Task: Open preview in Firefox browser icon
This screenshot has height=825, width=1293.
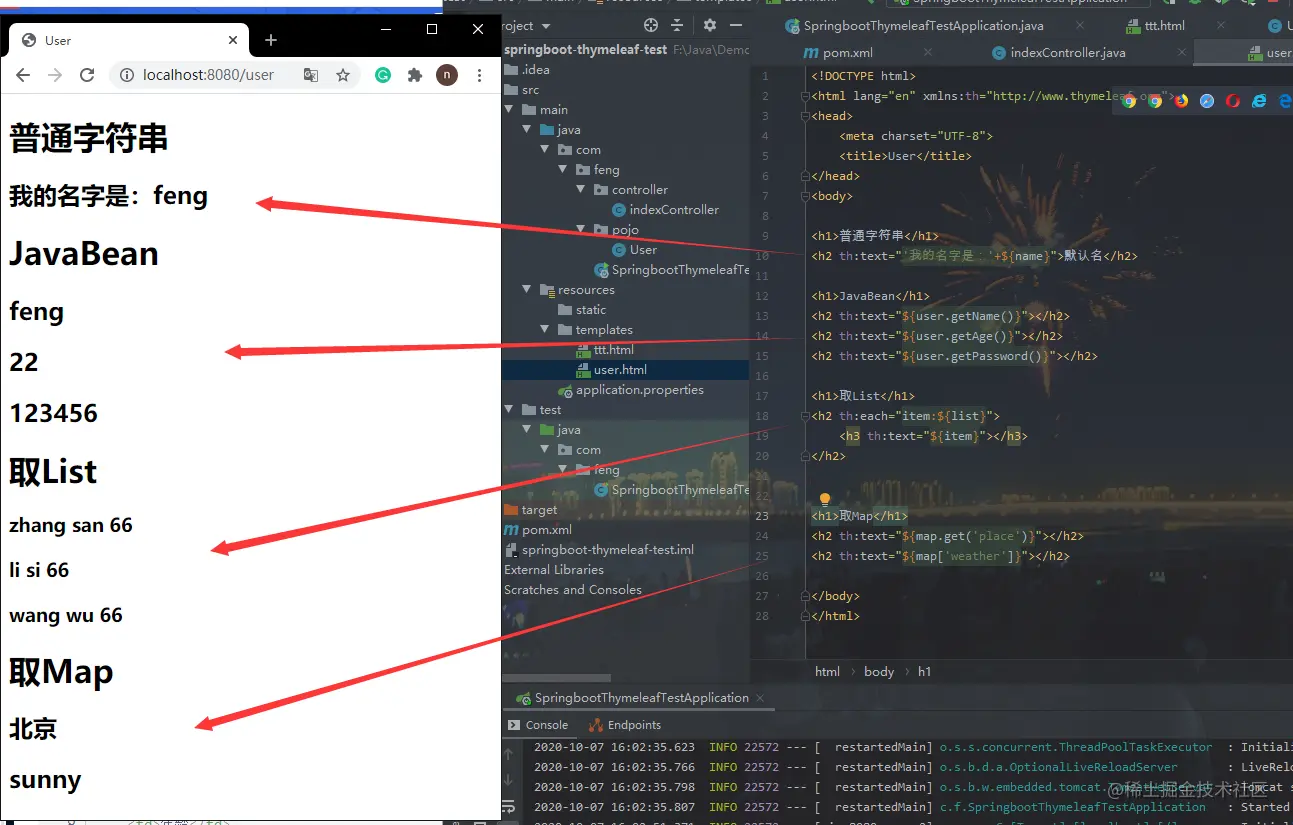Action: 1181,100
